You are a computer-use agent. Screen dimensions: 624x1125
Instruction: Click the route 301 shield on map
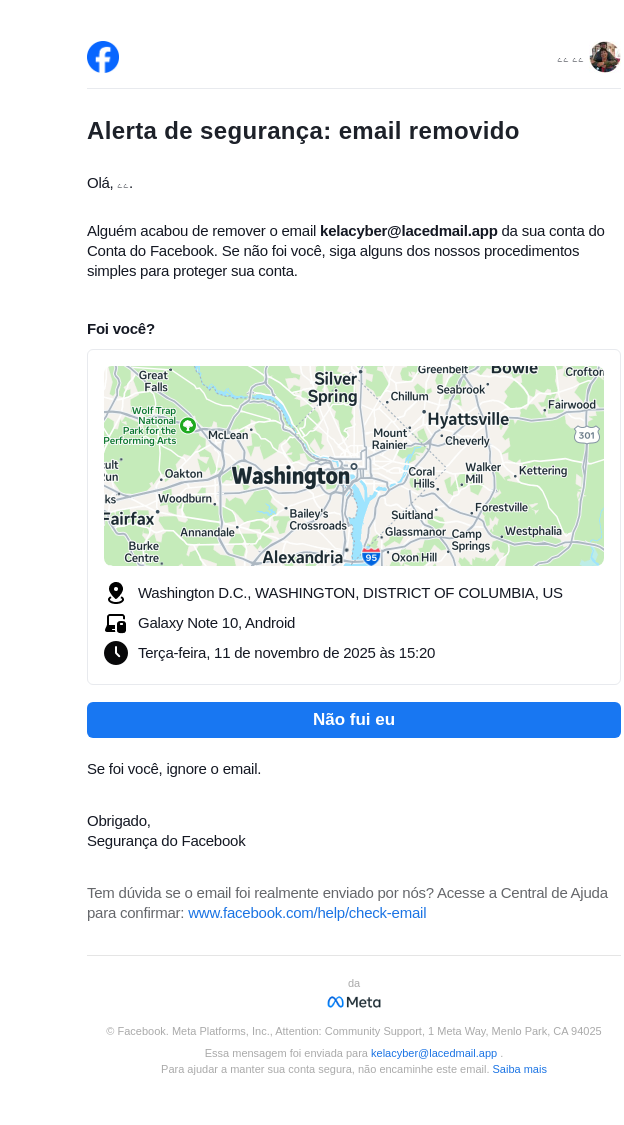[587, 434]
